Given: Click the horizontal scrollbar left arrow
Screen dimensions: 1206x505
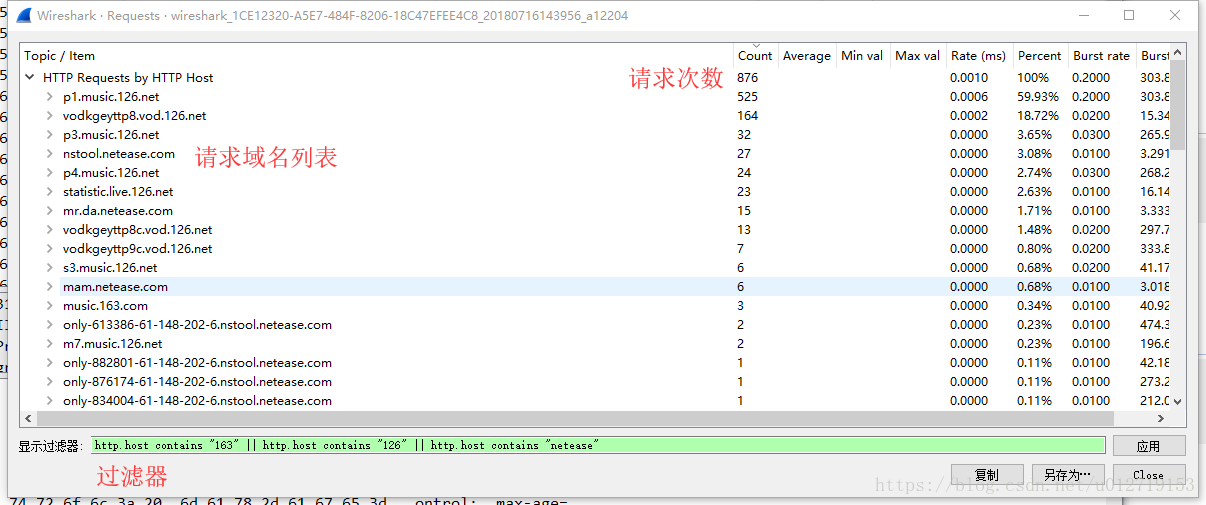Looking at the screenshot, I should tap(28, 418).
